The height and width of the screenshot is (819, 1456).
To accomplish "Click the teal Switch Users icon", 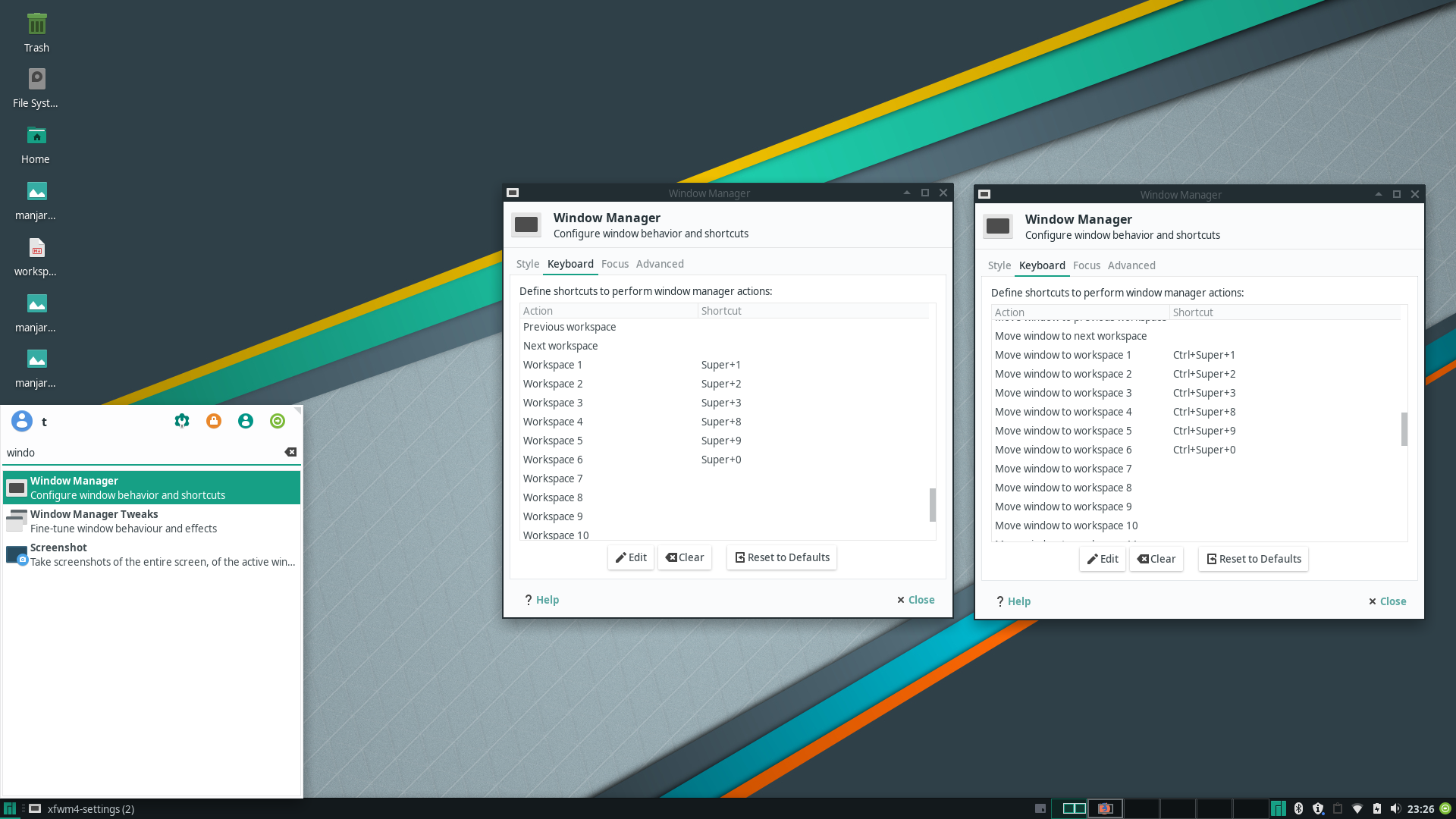I will (x=246, y=421).
